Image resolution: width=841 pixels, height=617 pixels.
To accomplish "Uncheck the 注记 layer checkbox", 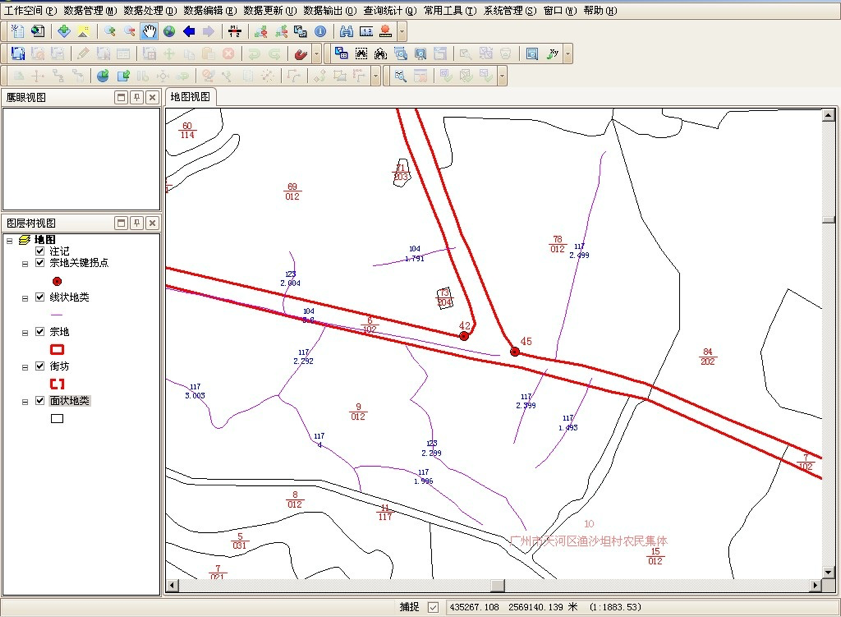I will [40, 252].
